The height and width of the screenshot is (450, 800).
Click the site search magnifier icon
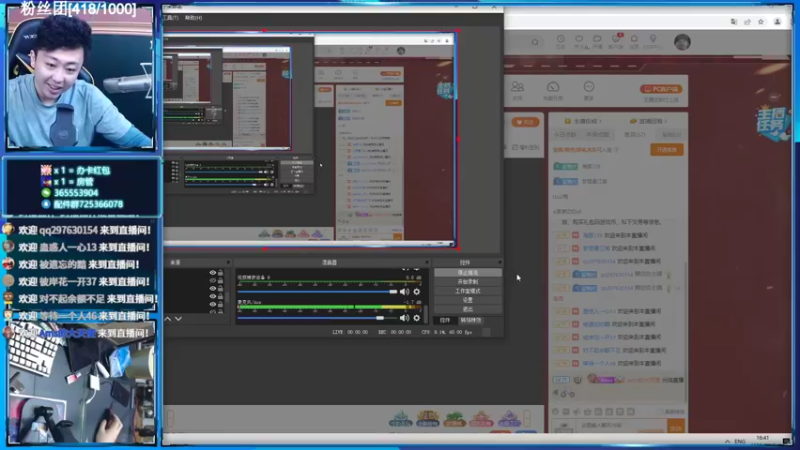535,42
